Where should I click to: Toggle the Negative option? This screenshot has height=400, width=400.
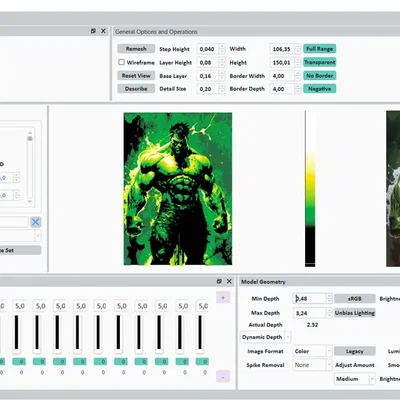pos(319,89)
